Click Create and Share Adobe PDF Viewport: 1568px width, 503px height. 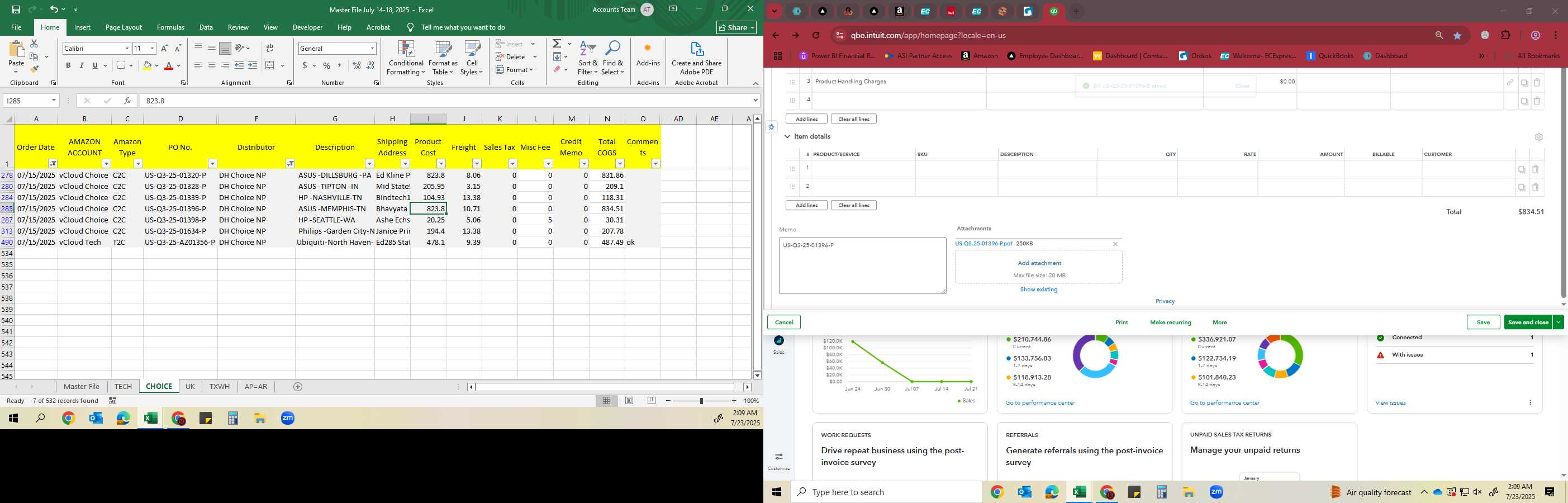pyautogui.click(x=696, y=59)
